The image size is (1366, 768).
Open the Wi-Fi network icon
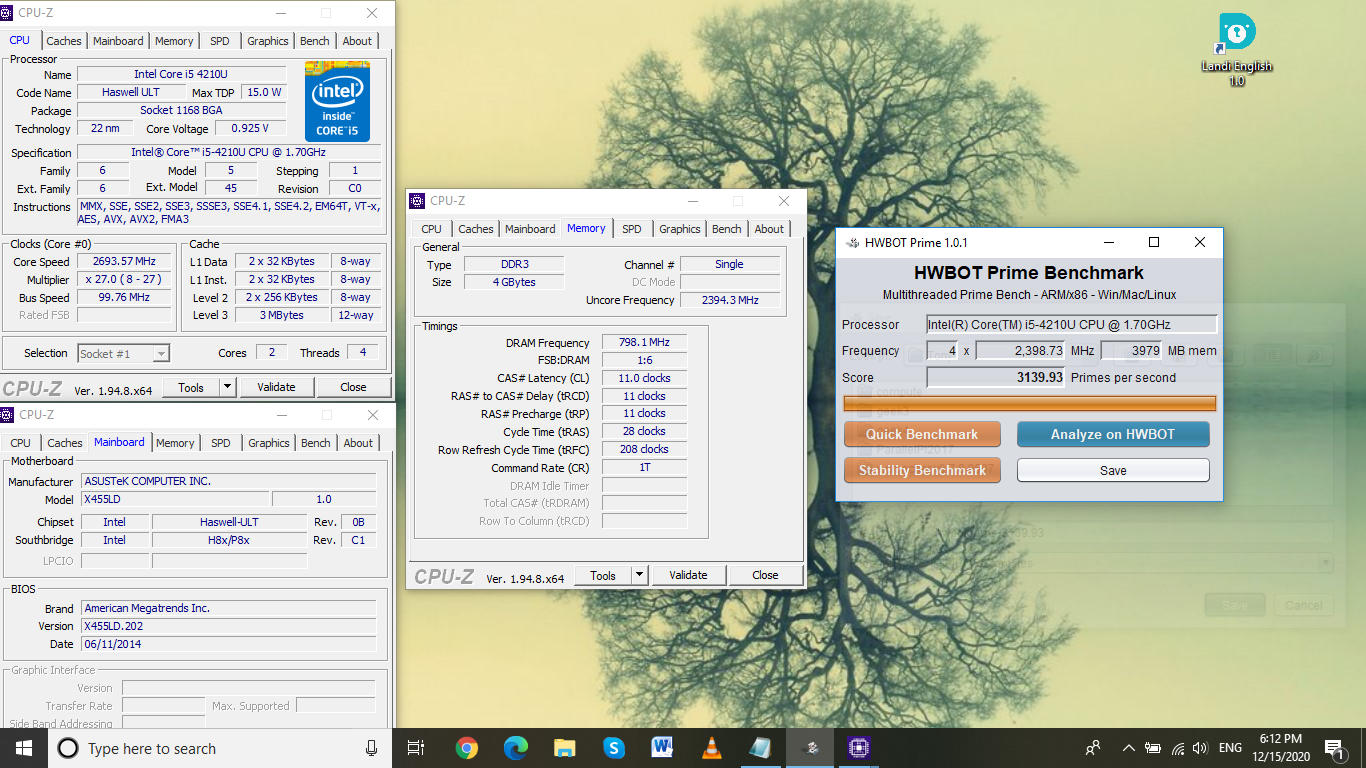pos(1178,748)
